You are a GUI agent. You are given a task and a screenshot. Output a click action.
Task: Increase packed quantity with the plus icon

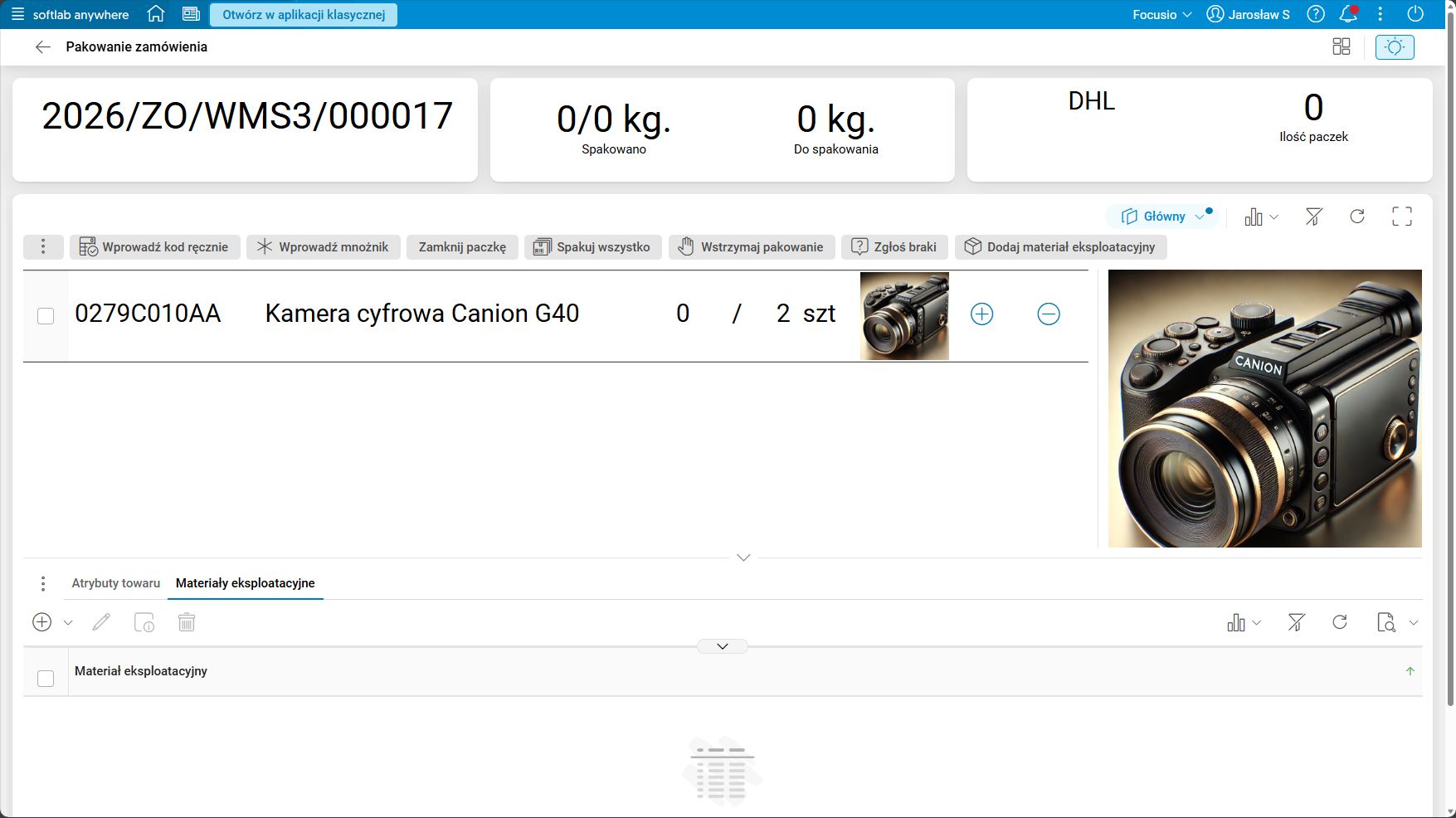[x=982, y=314]
